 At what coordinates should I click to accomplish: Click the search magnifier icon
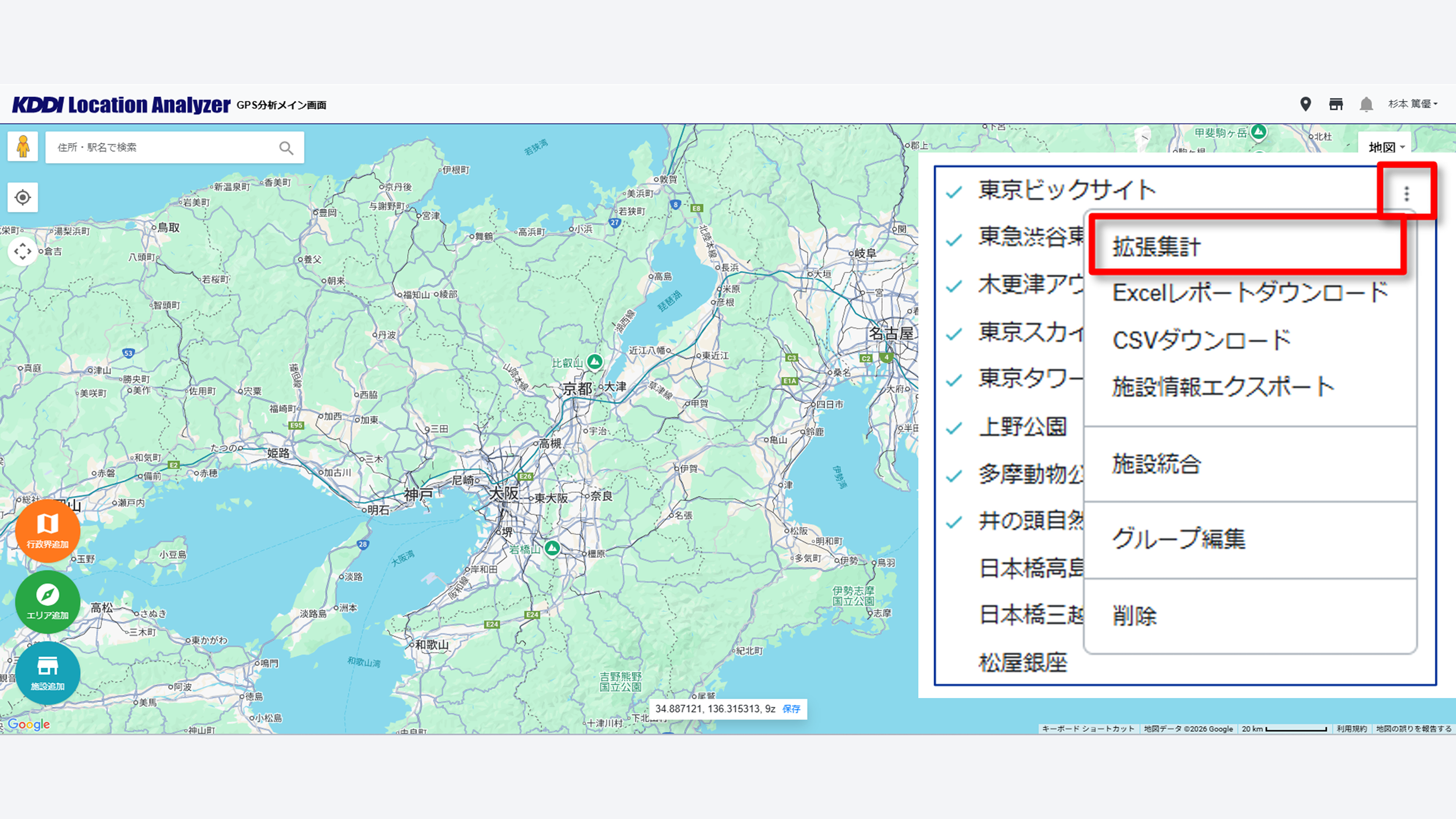(287, 148)
